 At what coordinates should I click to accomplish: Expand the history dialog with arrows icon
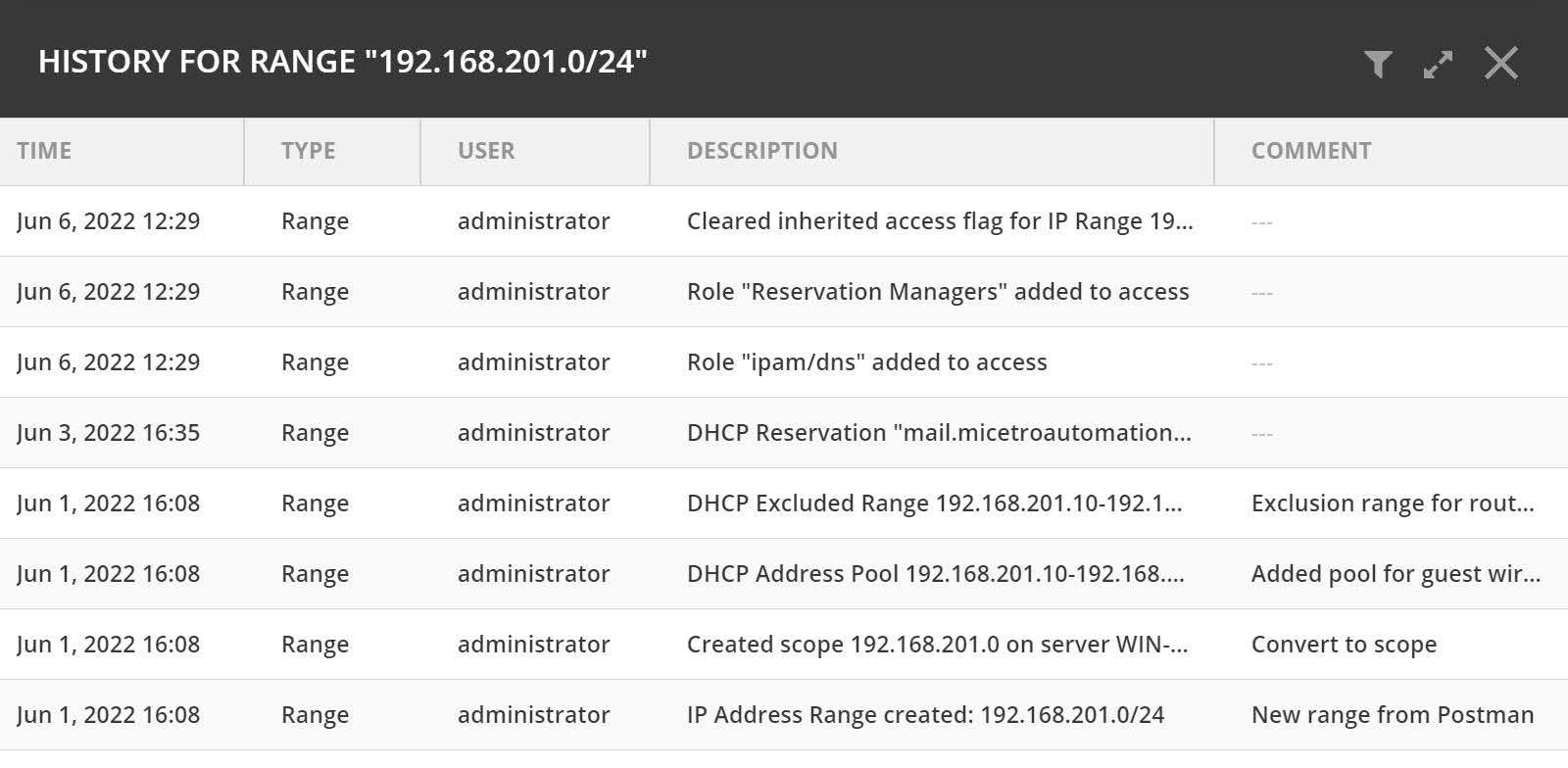(1438, 64)
